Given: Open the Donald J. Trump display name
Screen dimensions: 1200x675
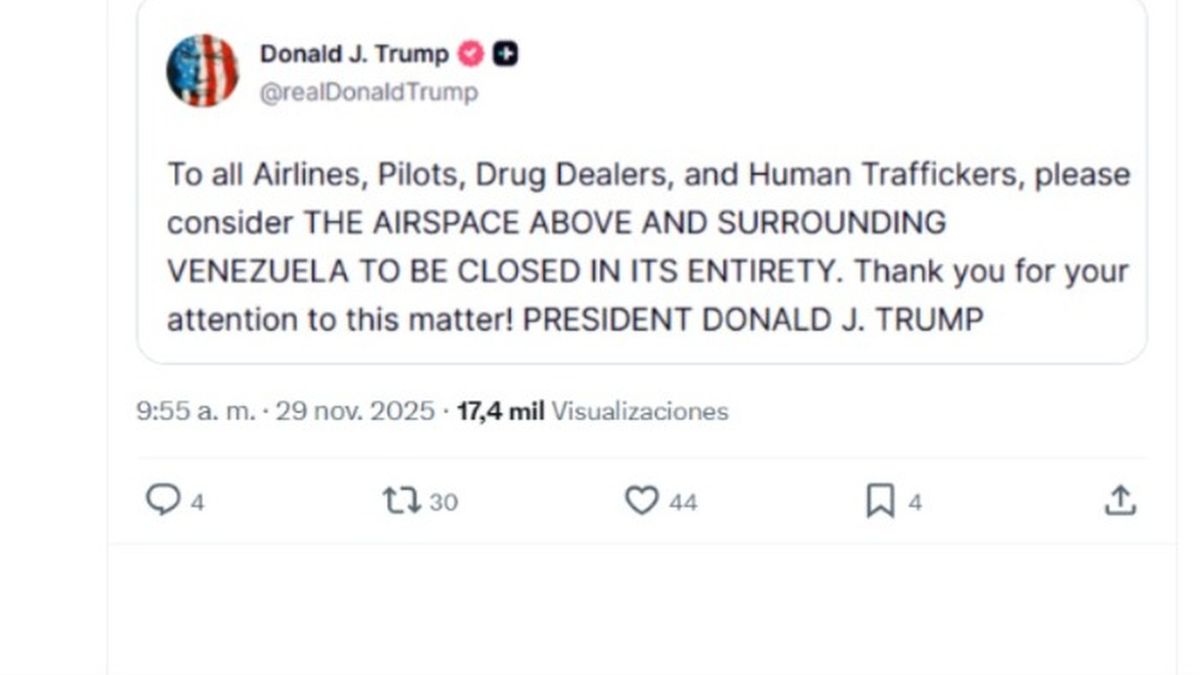Looking at the screenshot, I should [354, 54].
